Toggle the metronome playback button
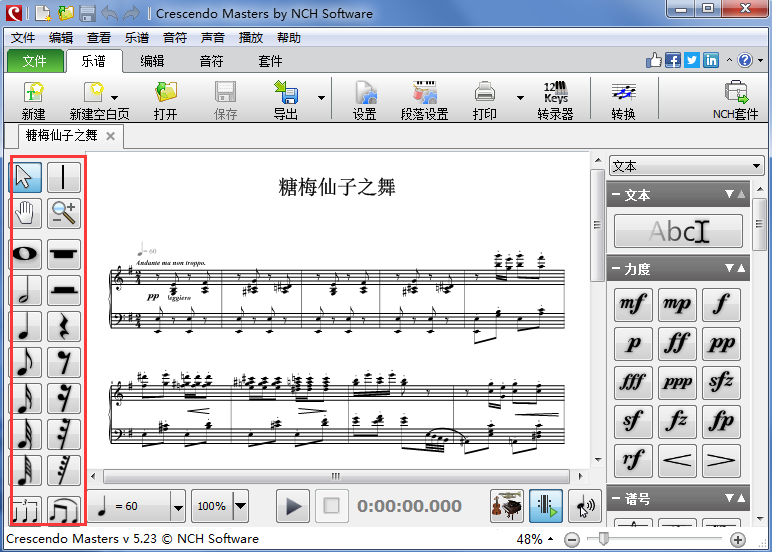 point(546,506)
